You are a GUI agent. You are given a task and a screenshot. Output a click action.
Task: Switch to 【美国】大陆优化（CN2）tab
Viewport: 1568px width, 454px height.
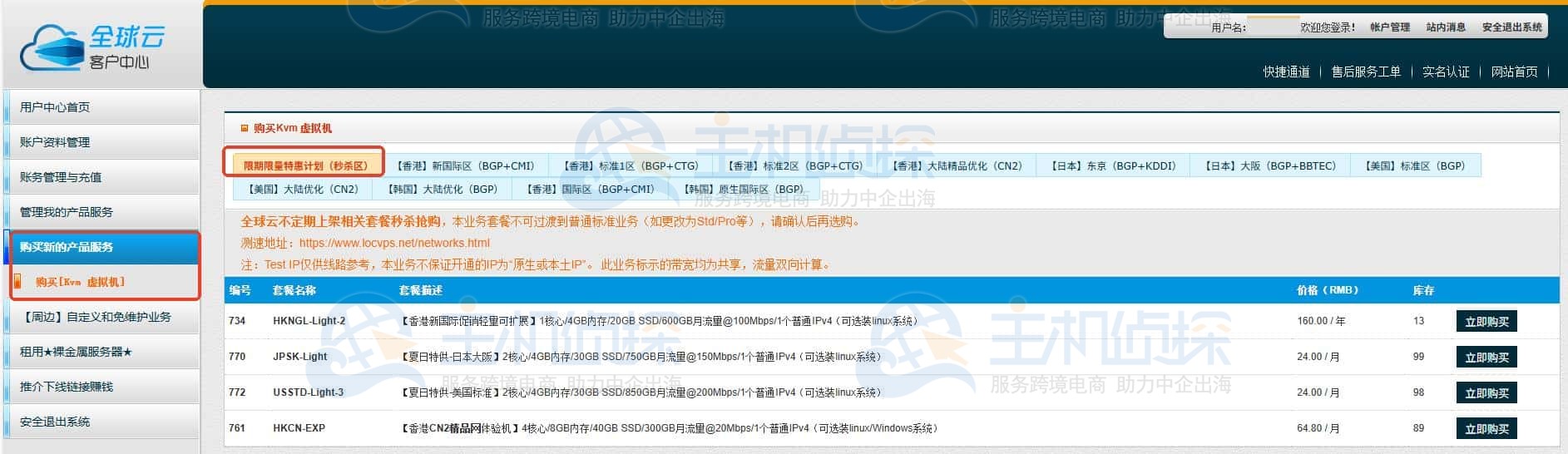pyautogui.click(x=303, y=189)
